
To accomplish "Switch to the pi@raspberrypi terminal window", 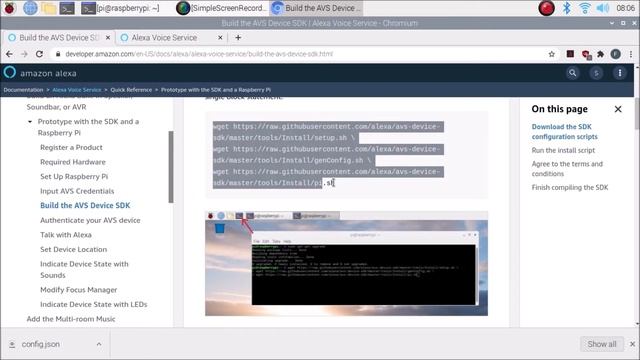I will [120, 8].
